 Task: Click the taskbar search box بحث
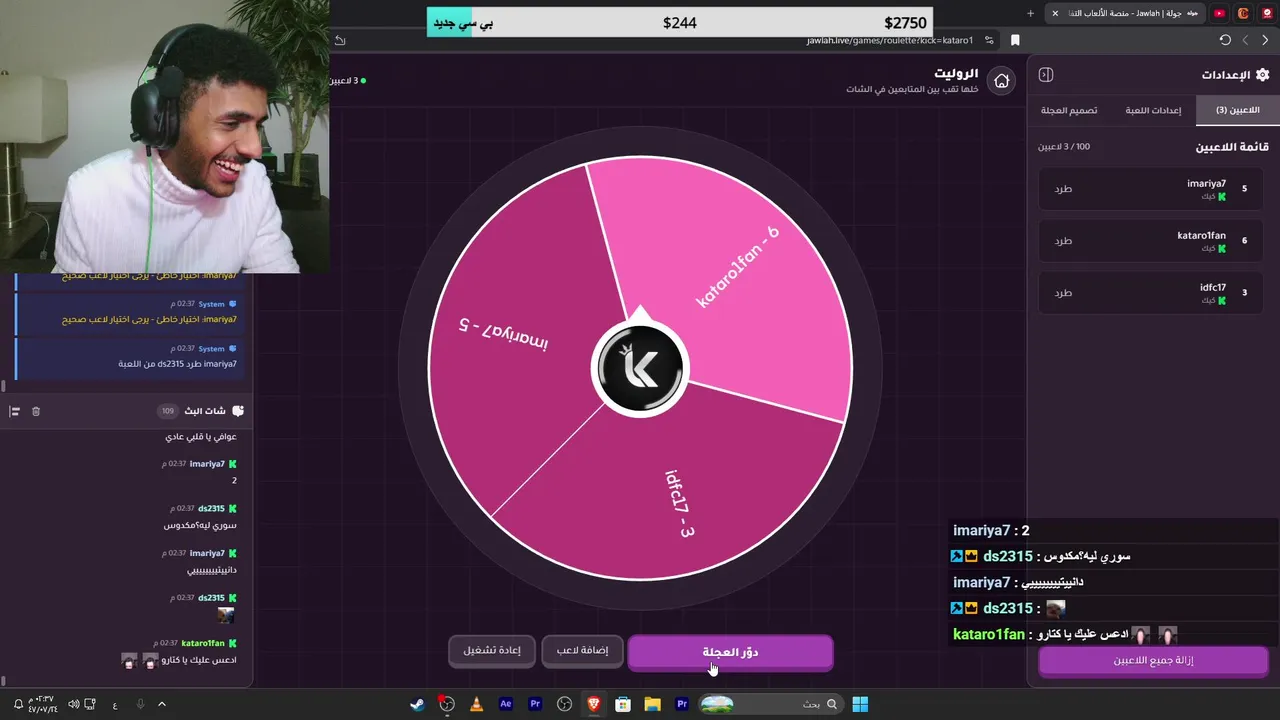pyautogui.click(x=770, y=704)
